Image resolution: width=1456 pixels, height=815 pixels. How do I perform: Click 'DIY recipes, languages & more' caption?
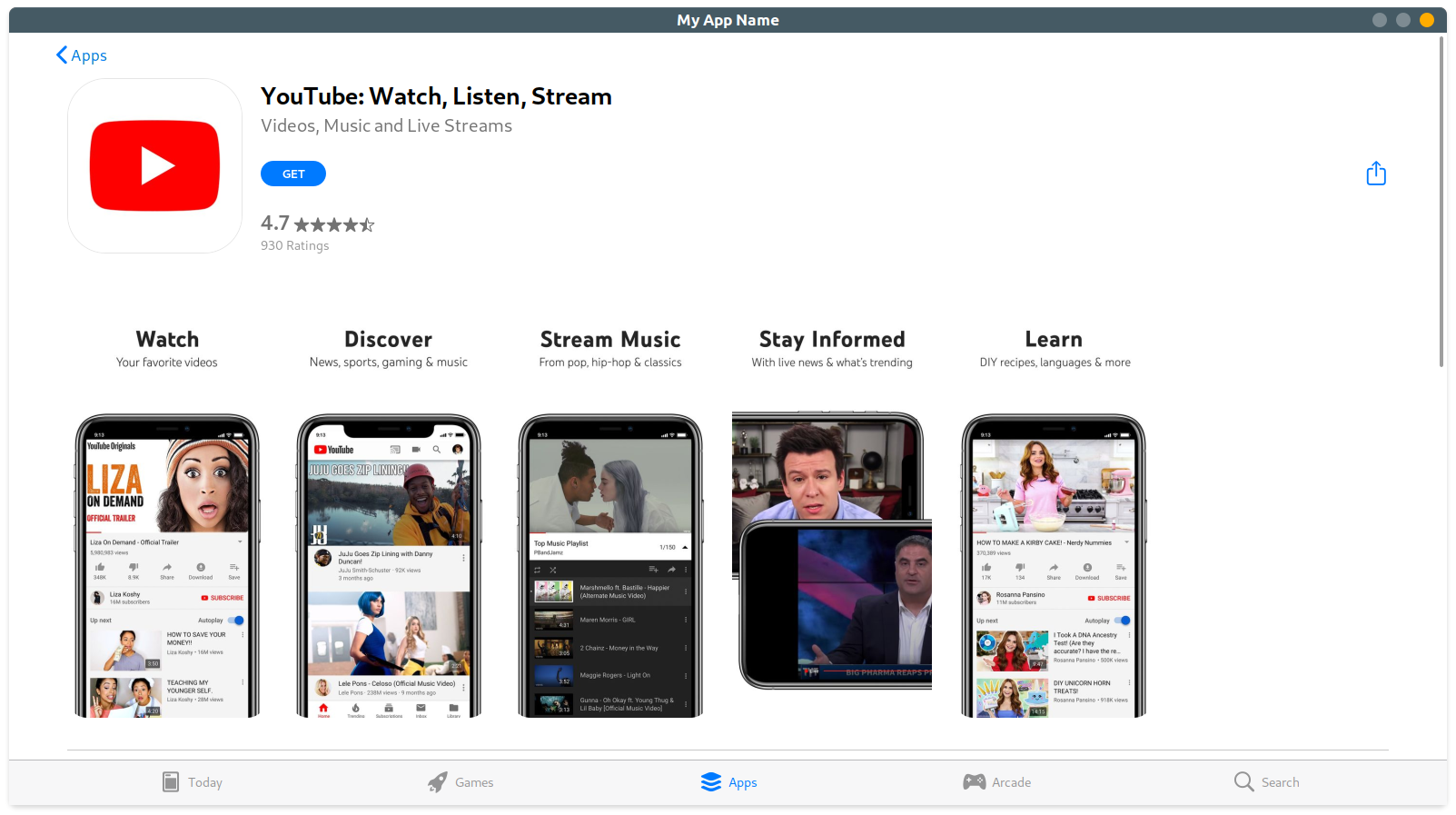click(1055, 363)
